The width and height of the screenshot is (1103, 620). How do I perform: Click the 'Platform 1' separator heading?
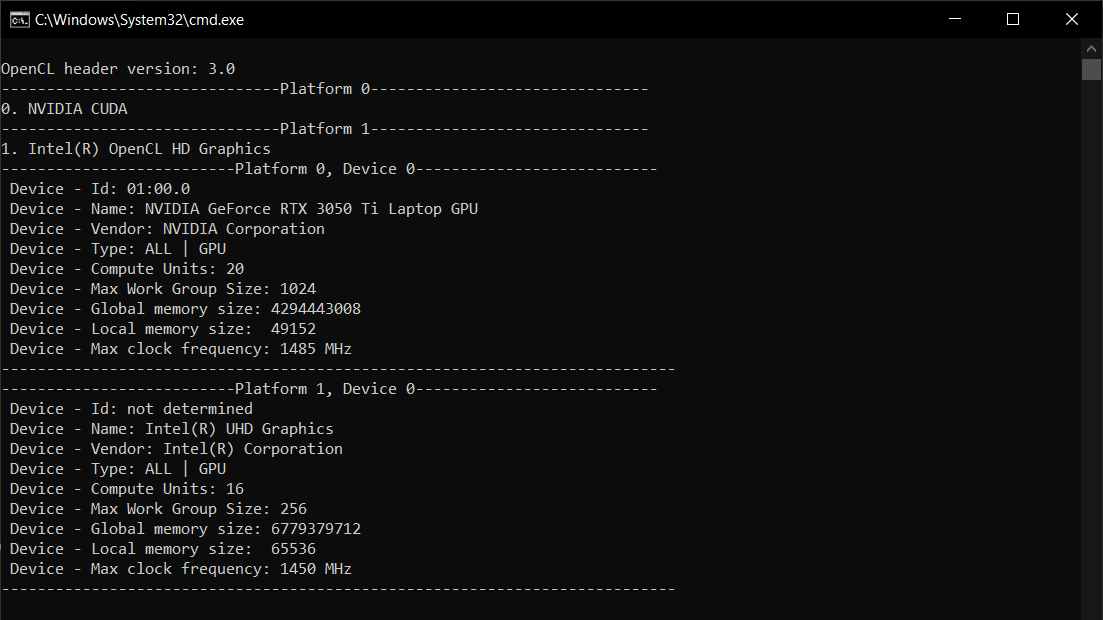324,129
